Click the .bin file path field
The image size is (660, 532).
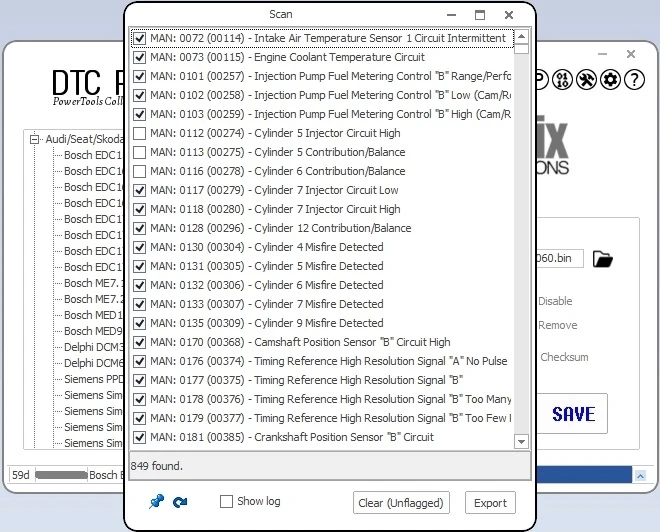click(x=559, y=258)
